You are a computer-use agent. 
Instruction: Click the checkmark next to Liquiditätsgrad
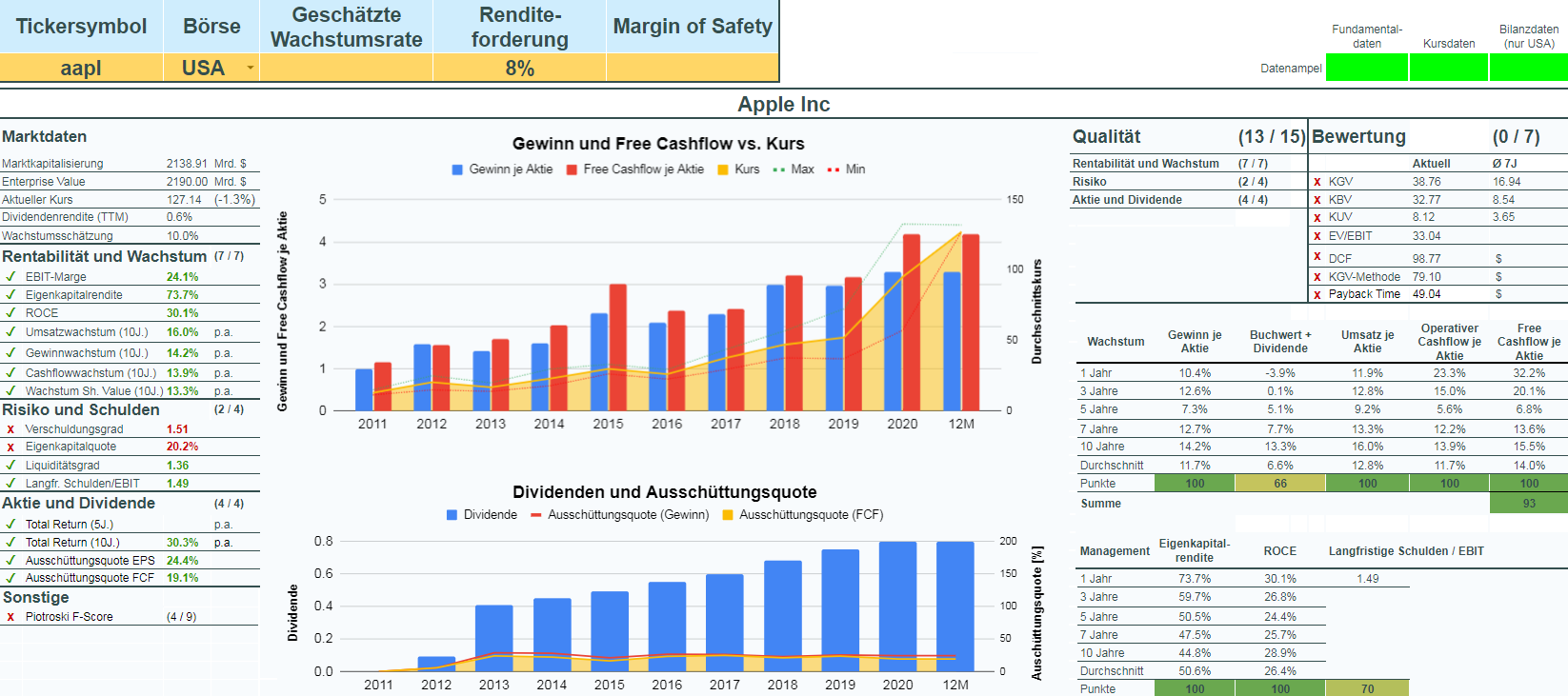[x=10, y=466]
